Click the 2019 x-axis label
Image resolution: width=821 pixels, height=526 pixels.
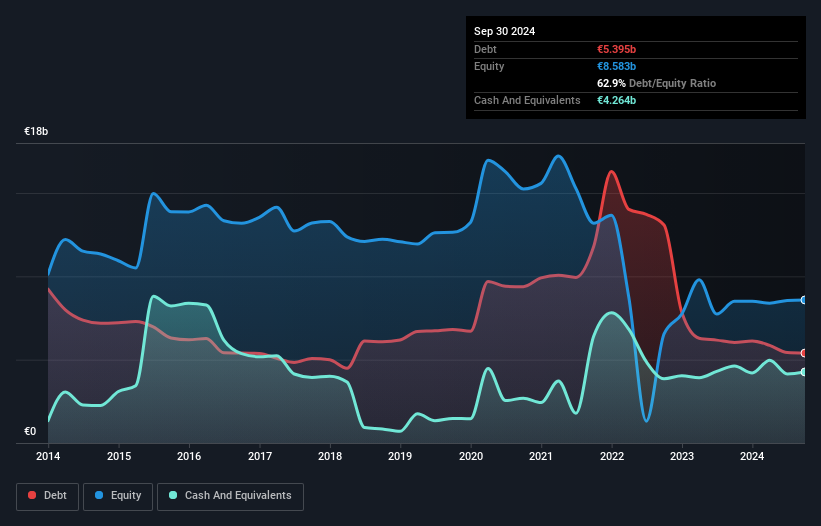point(400,456)
